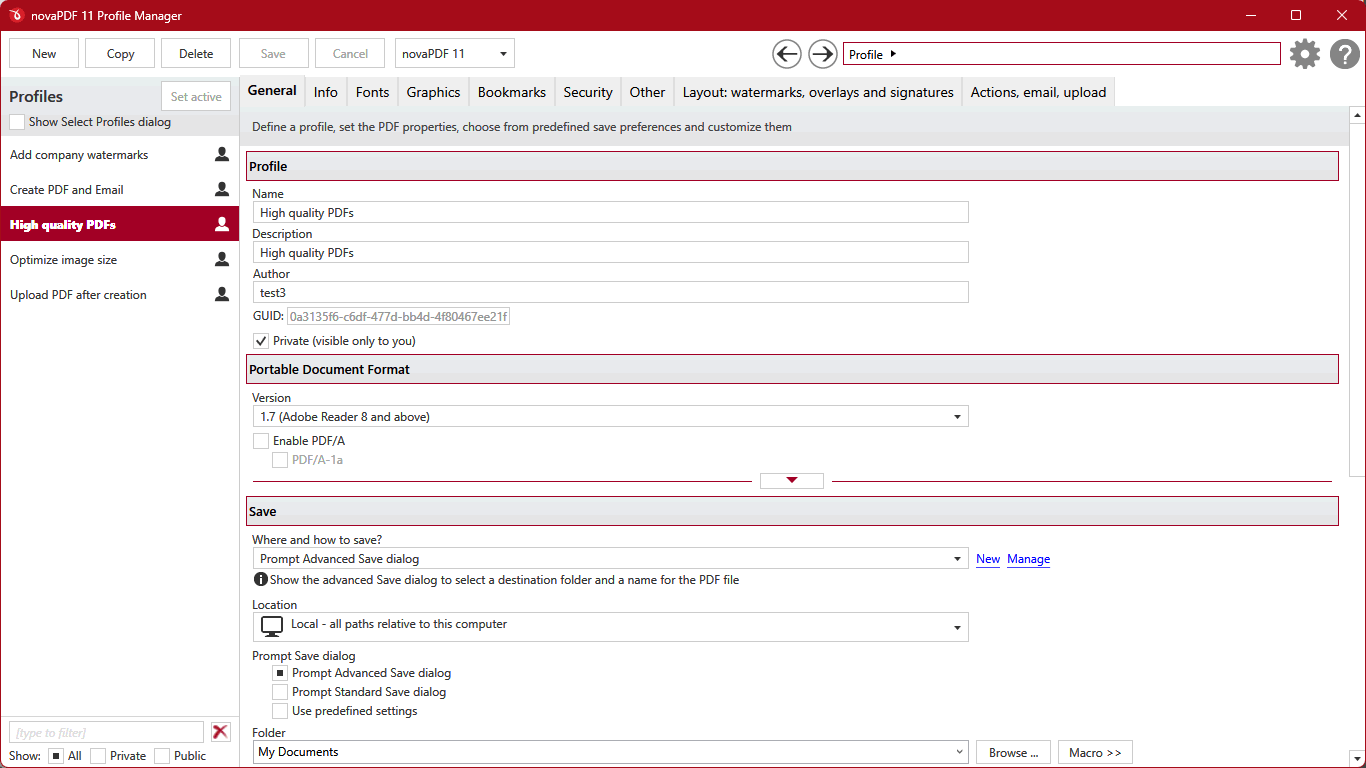Select Add company watermarks profile

120,155
